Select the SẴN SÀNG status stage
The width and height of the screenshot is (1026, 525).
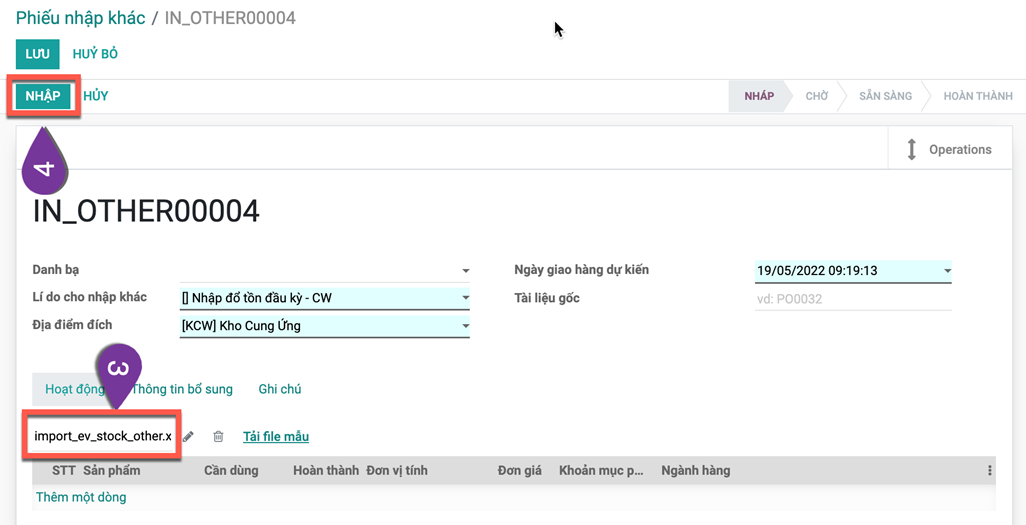[885, 96]
